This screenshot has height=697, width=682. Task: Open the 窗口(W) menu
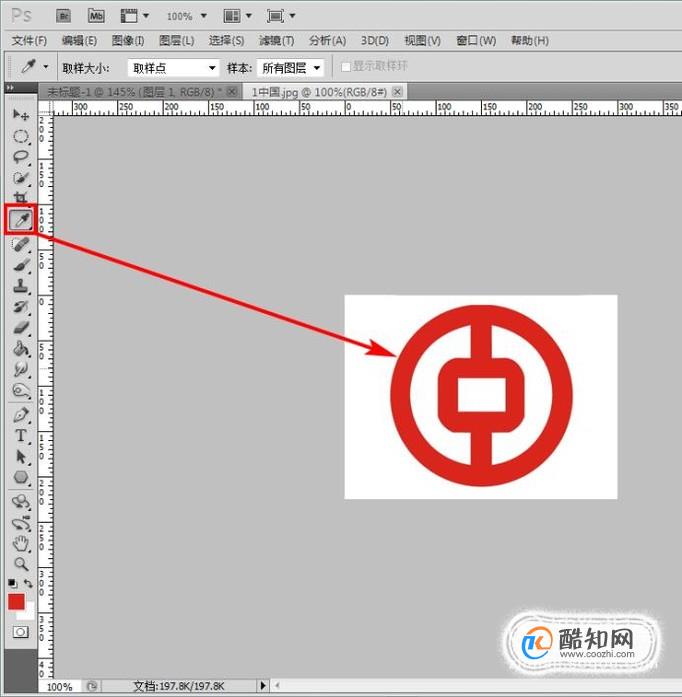tap(476, 41)
